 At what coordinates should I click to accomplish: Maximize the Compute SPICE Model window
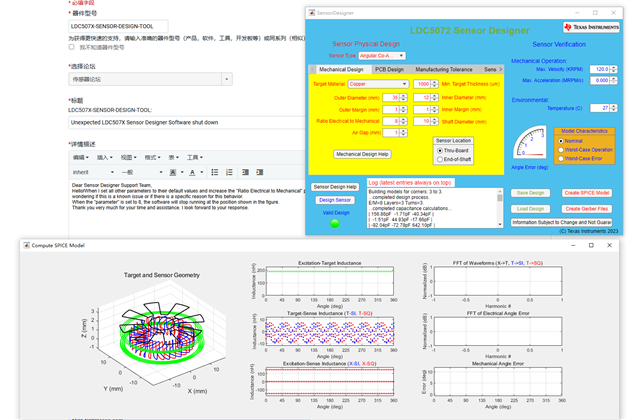[x=591, y=245]
